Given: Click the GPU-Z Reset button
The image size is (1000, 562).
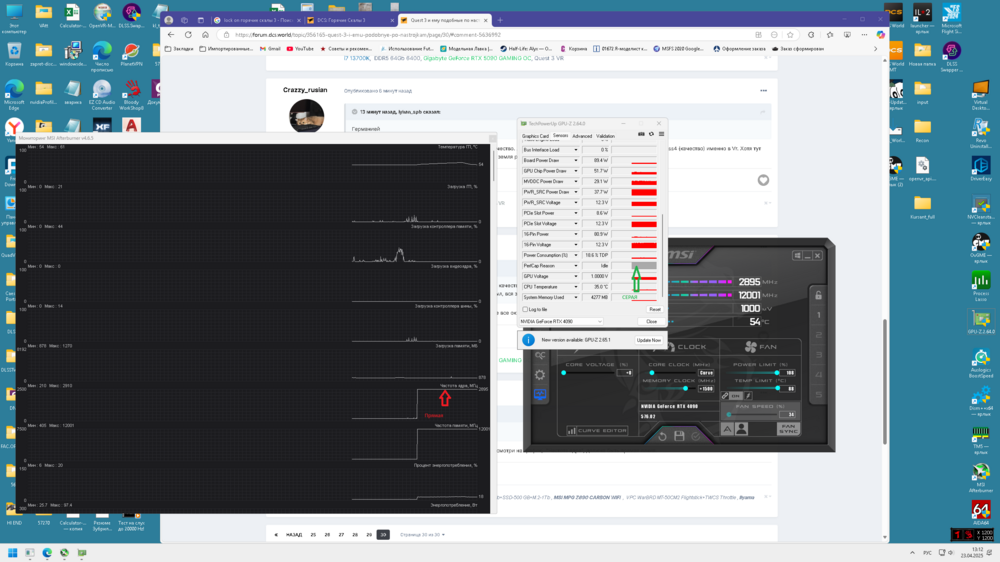Looking at the screenshot, I should 654,309.
